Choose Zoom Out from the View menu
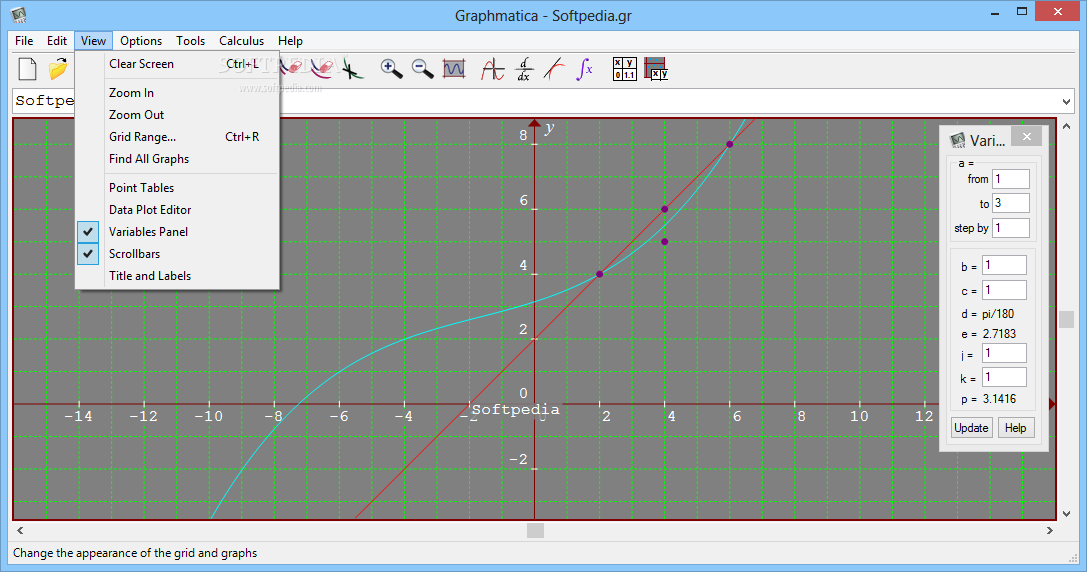 (x=177, y=115)
